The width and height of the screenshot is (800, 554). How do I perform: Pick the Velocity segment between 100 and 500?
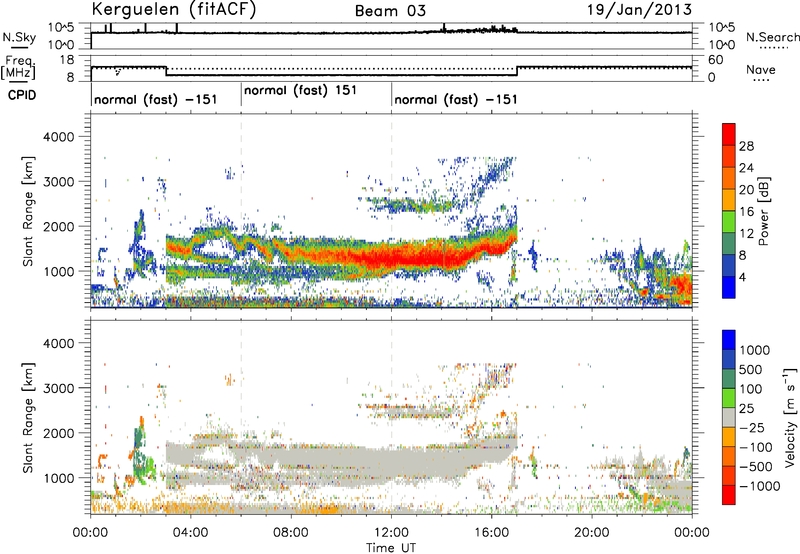pyautogui.click(x=729, y=379)
